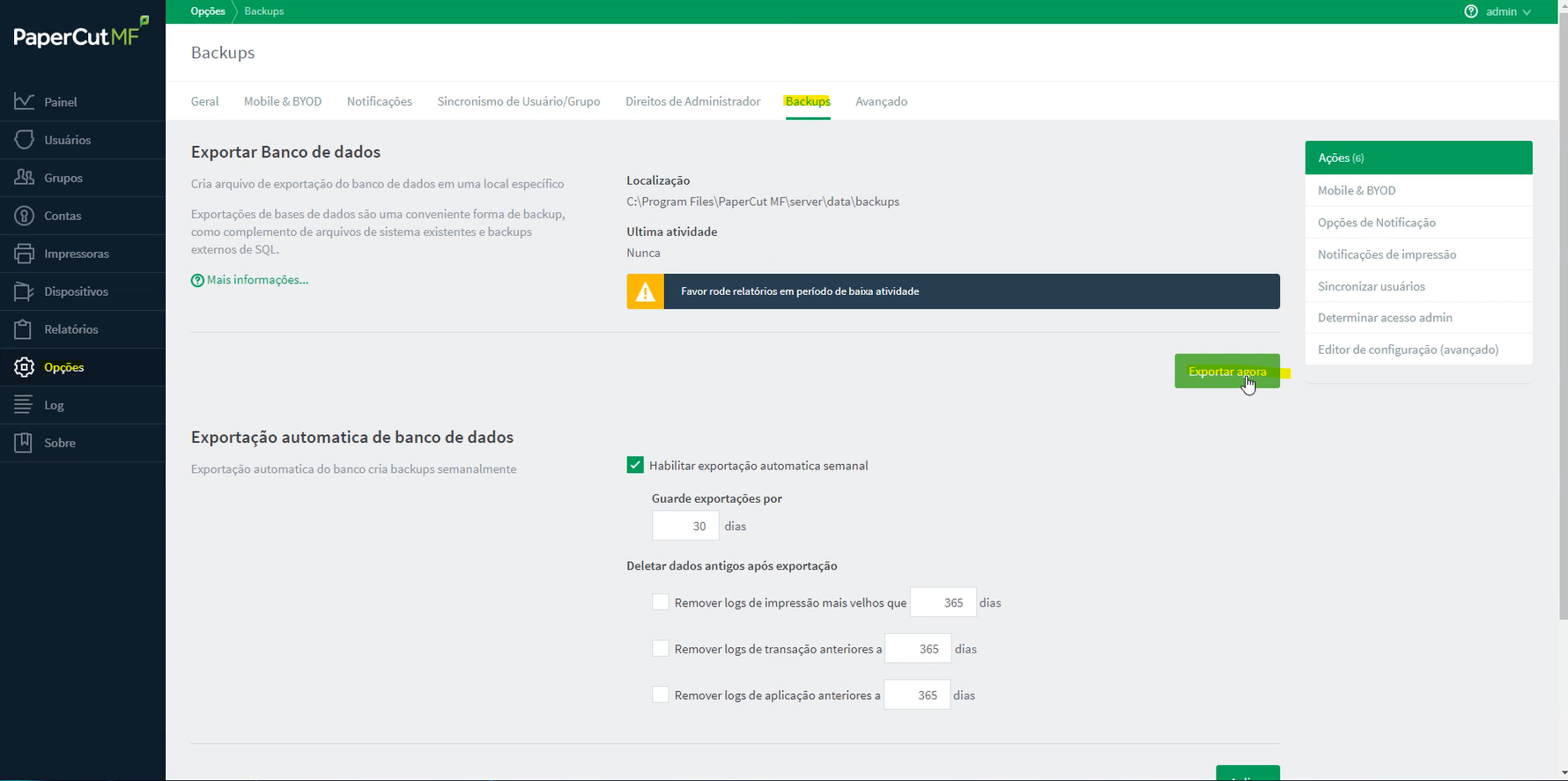Open Editor de configuração (avançado) action

1418,349
